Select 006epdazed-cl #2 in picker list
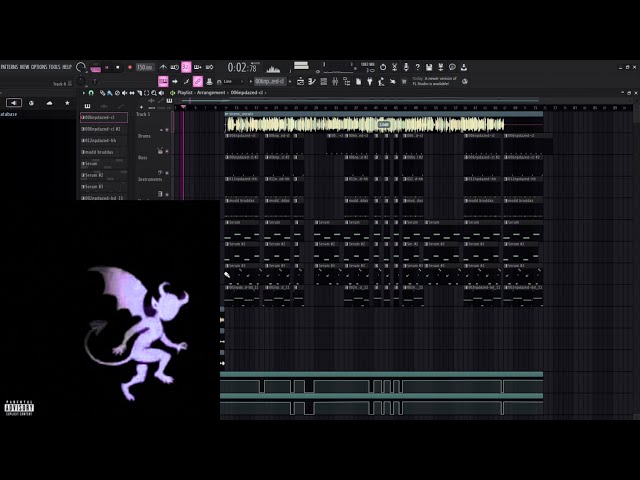Viewport: 640px width, 480px height. tap(104, 129)
